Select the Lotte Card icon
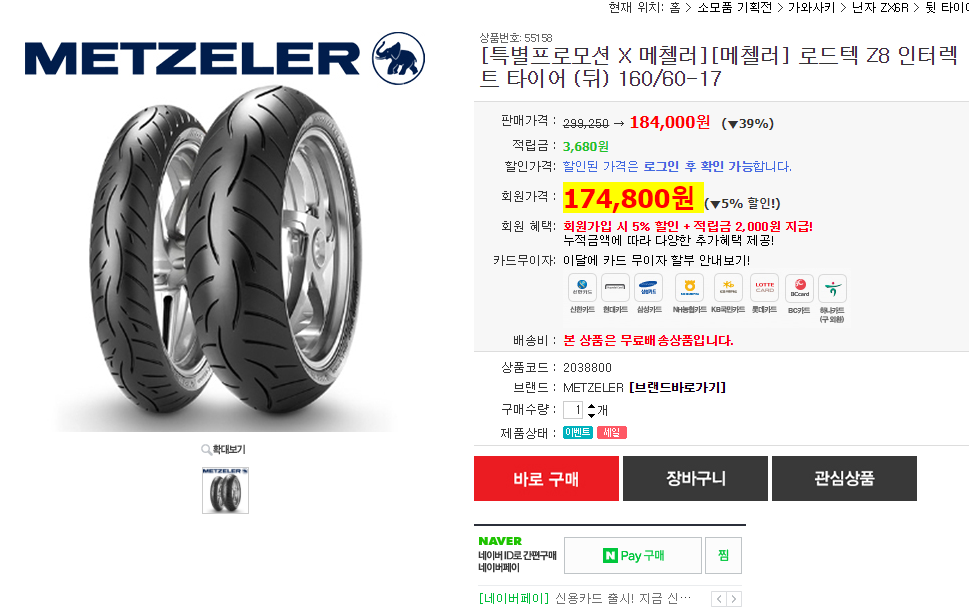The image size is (969, 610). coord(764,289)
